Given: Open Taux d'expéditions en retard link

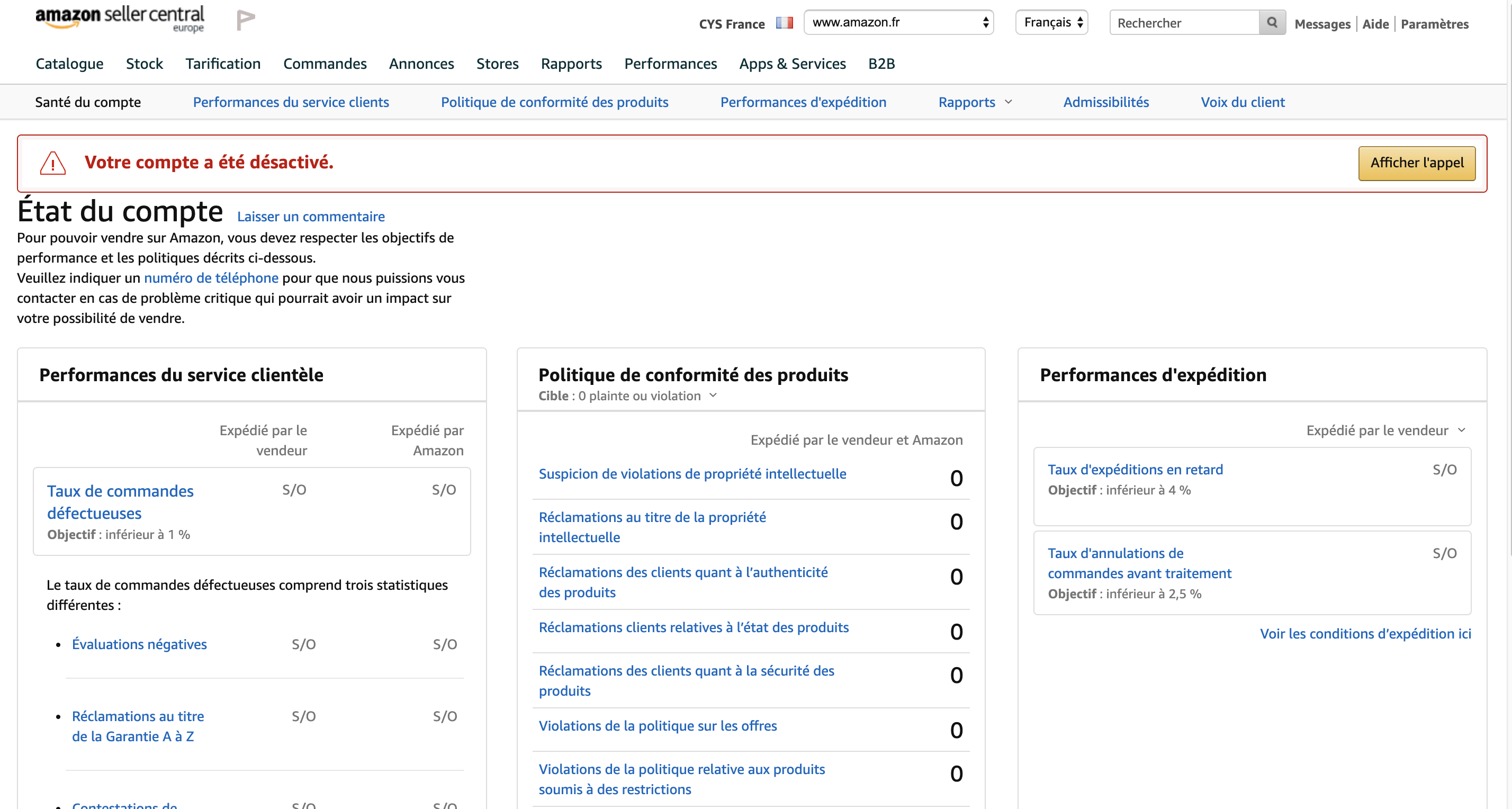Looking at the screenshot, I should click(x=1135, y=470).
